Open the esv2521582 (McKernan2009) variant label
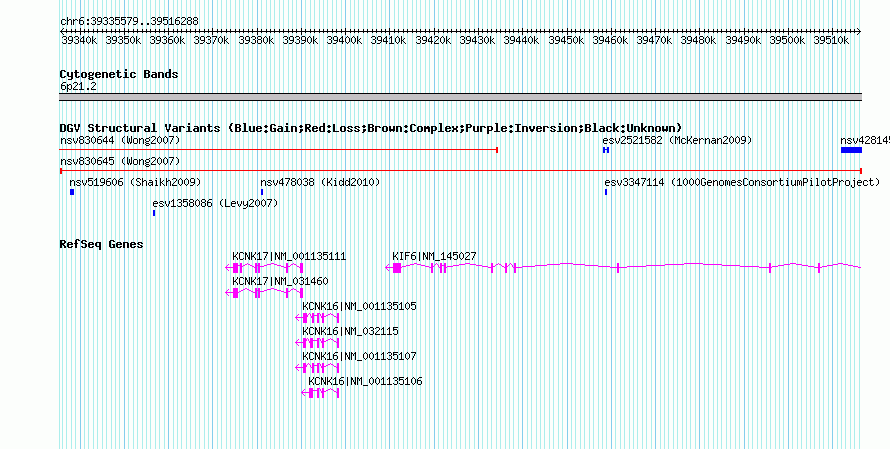 point(677,140)
